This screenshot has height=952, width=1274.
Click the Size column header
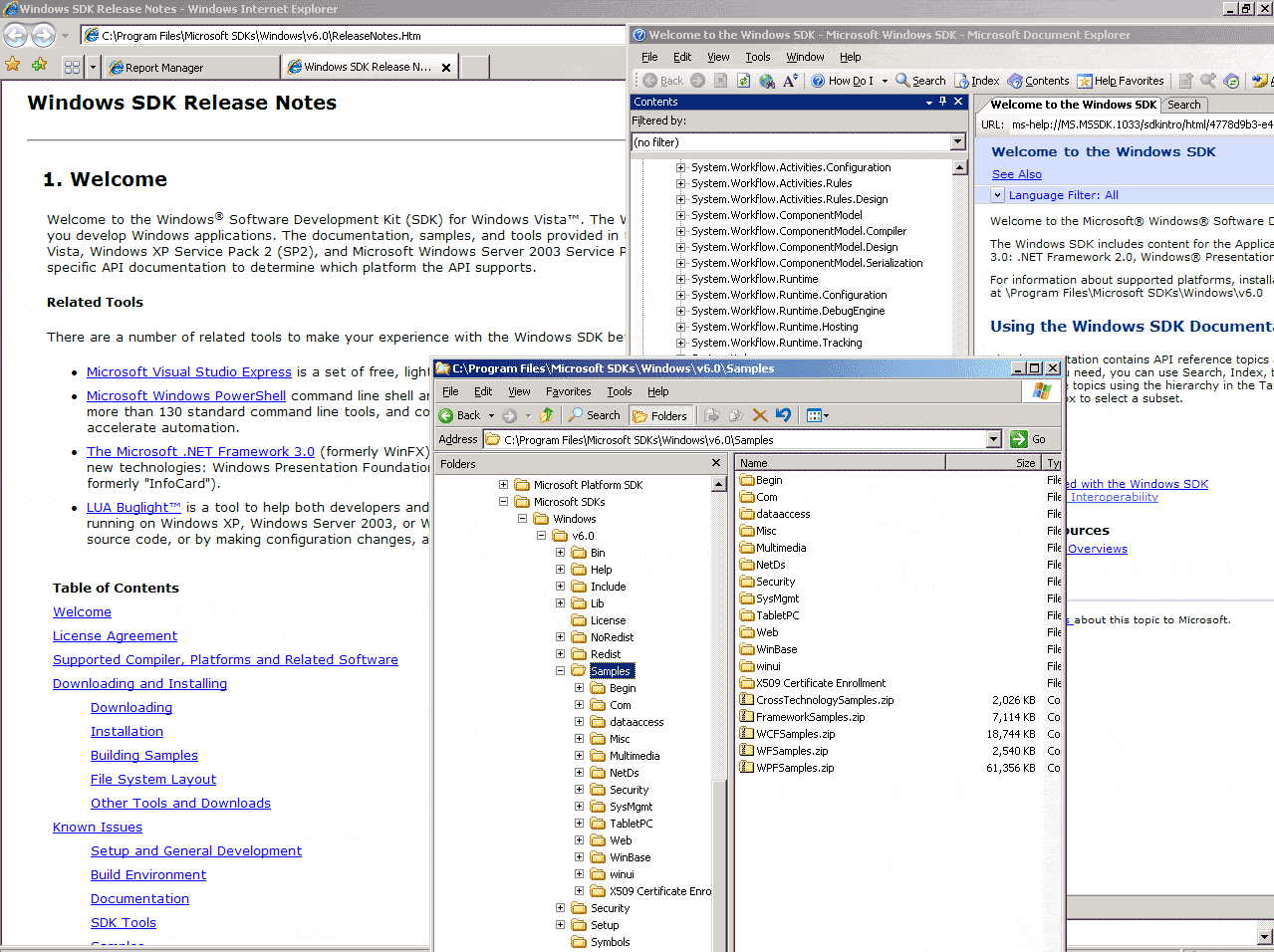pyautogui.click(x=993, y=463)
